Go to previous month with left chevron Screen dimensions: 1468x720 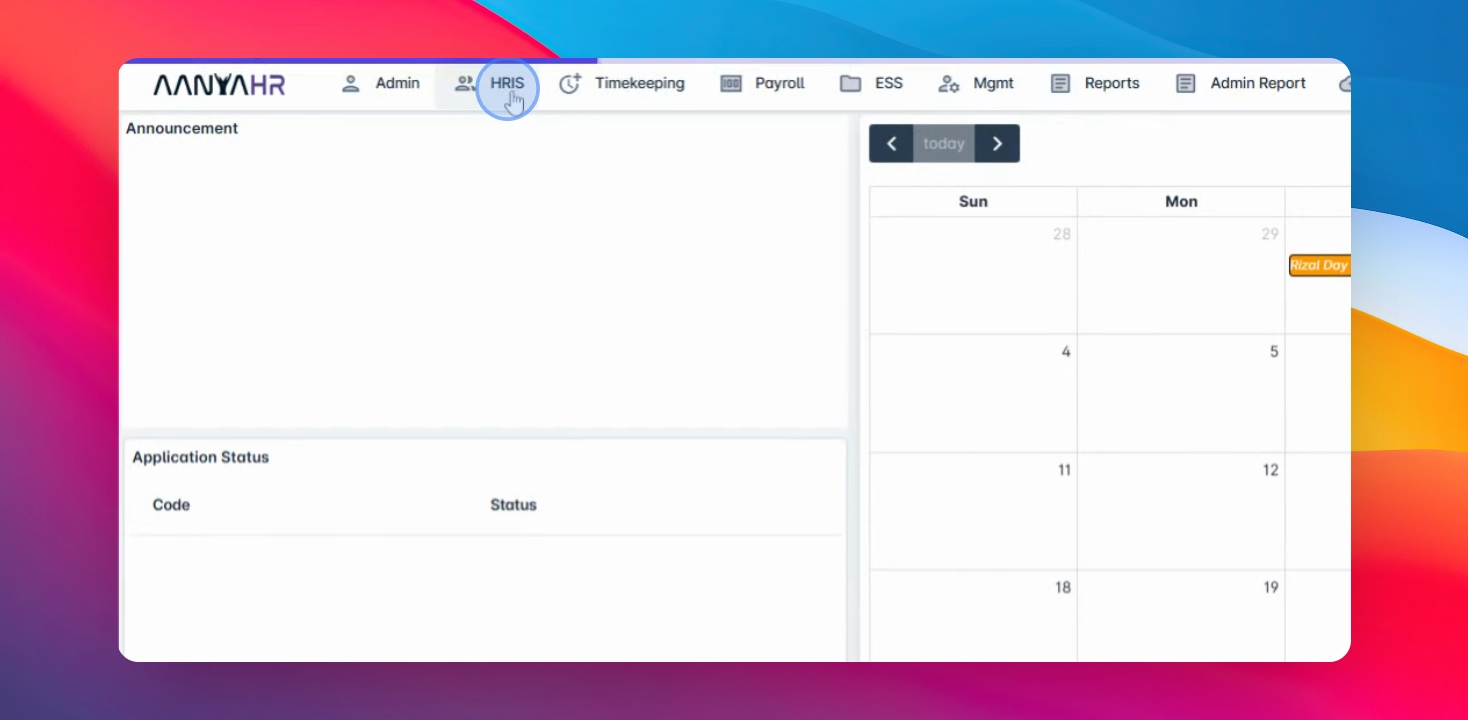(891, 143)
